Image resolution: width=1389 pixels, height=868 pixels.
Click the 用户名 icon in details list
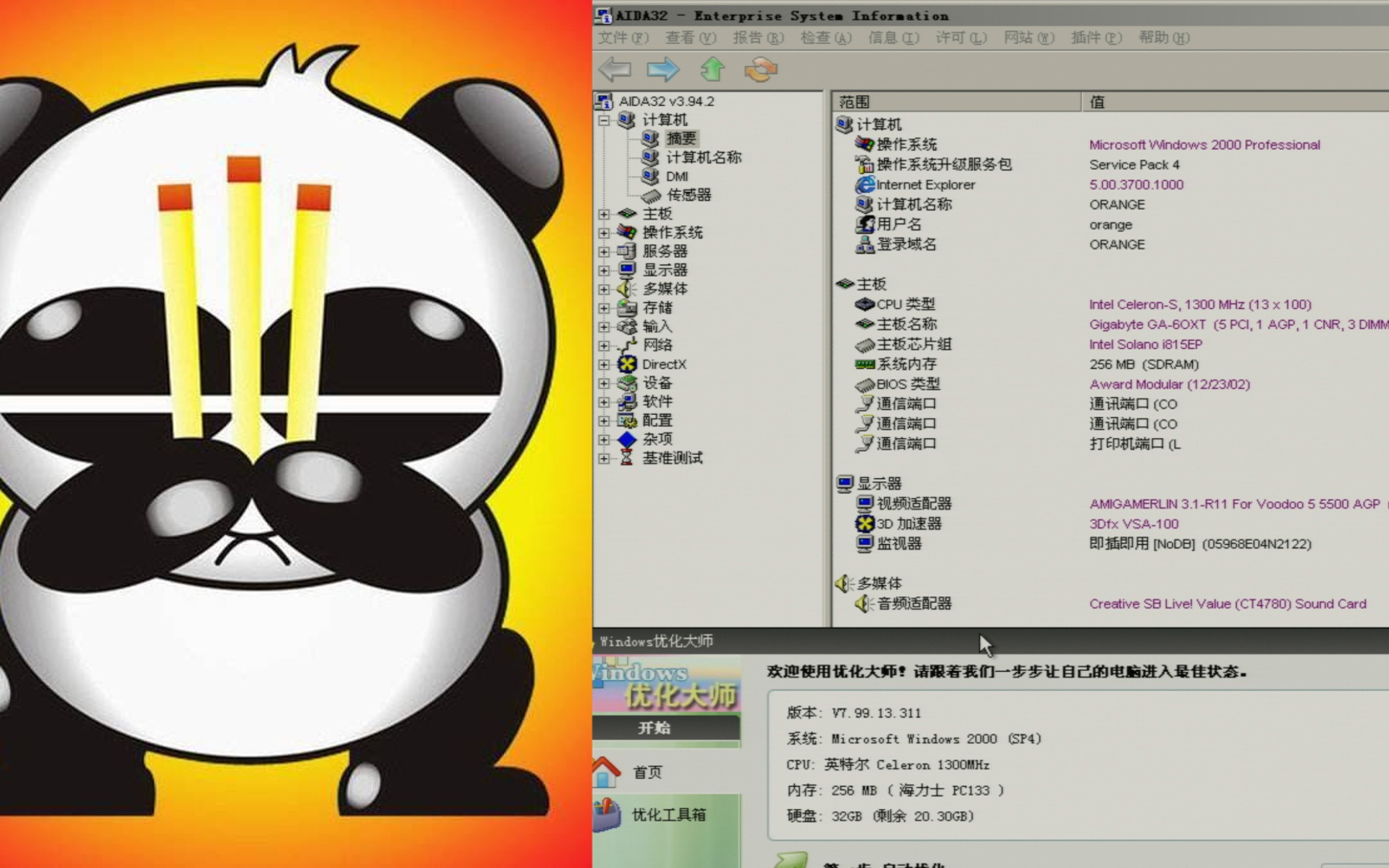(865, 224)
